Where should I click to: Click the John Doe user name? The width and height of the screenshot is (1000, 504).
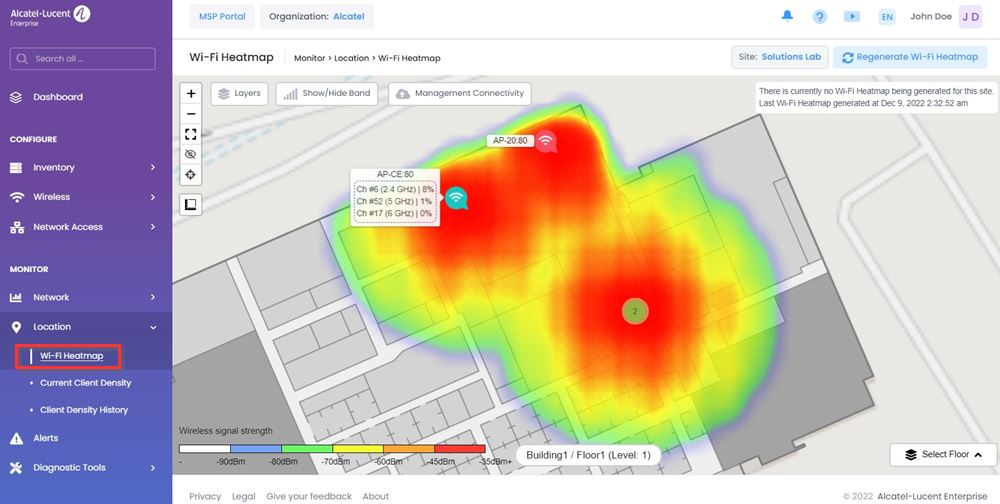click(930, 17)
